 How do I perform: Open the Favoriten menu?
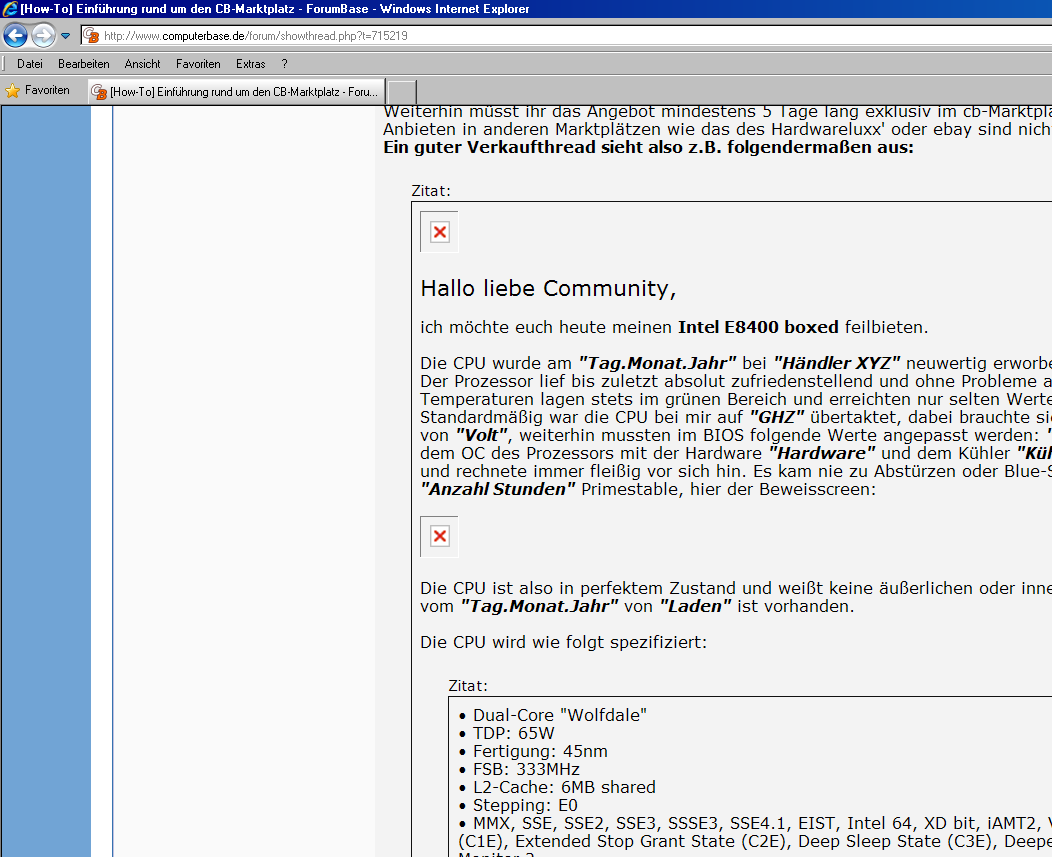point(198,64)
